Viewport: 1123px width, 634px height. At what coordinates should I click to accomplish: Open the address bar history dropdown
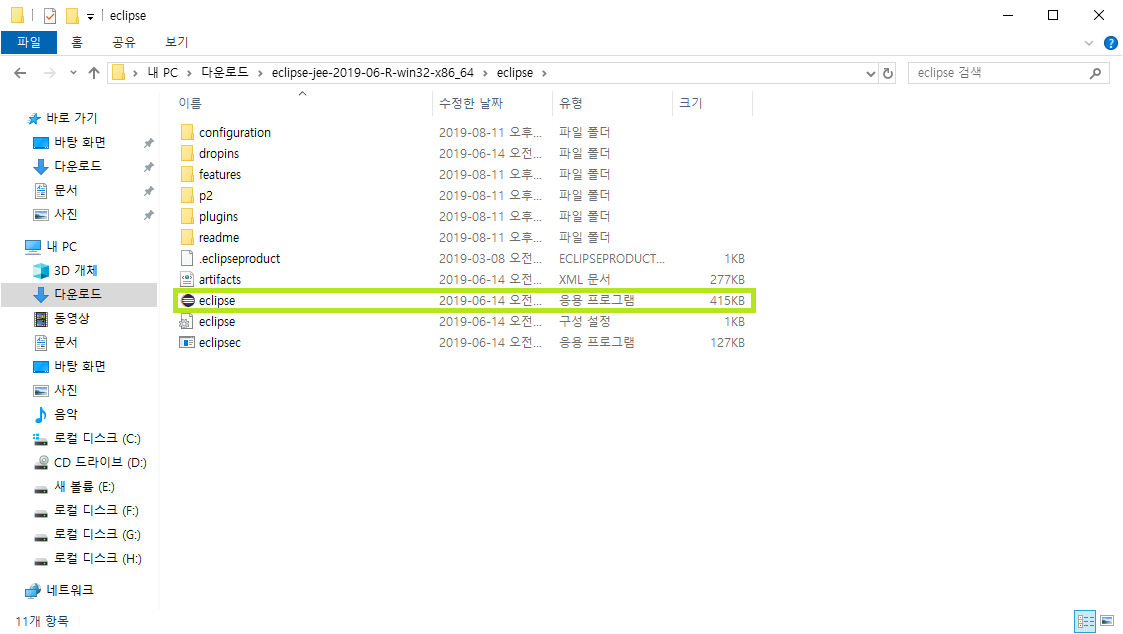click(x=870, y=73)
